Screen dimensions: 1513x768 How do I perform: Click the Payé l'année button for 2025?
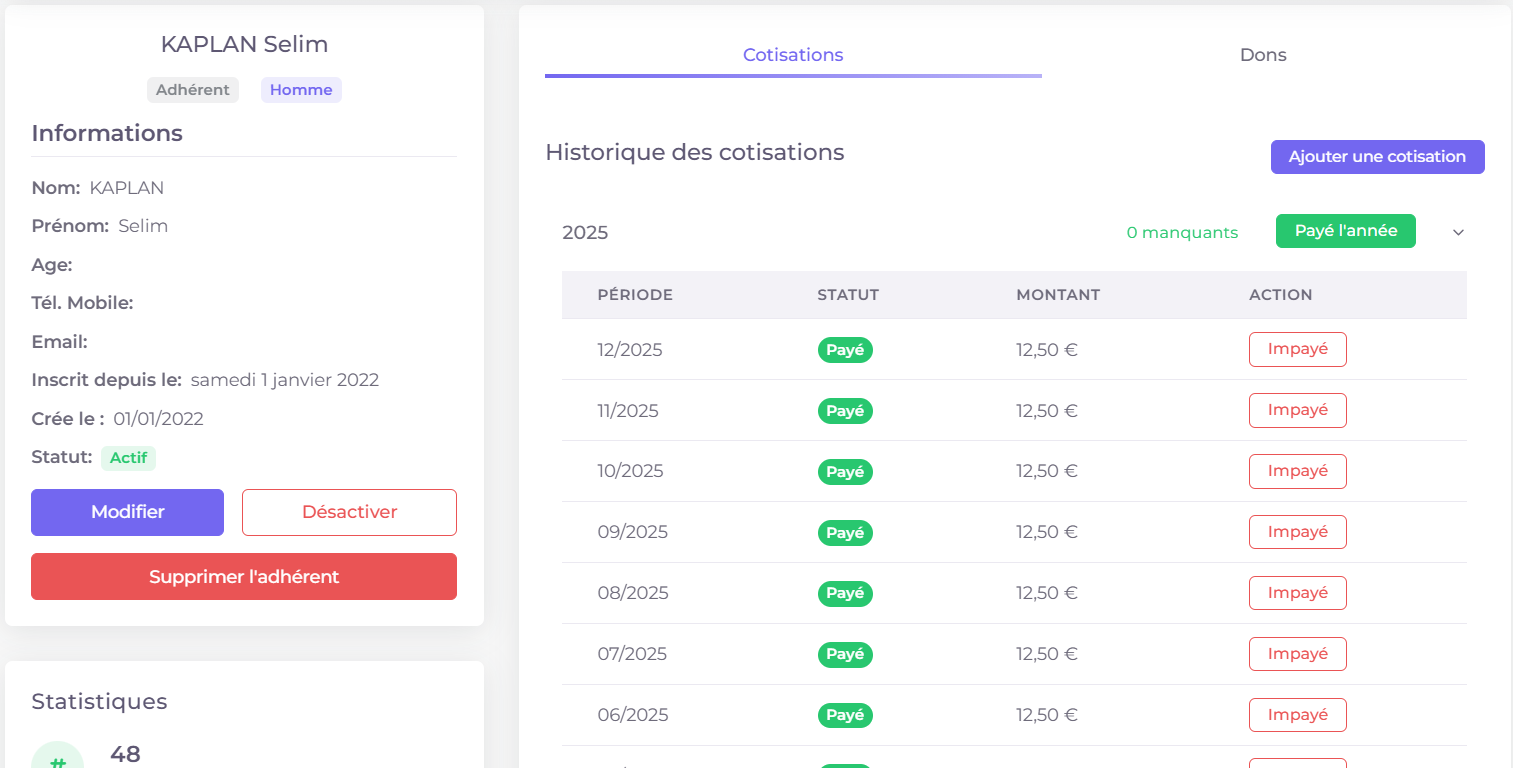1345,230
